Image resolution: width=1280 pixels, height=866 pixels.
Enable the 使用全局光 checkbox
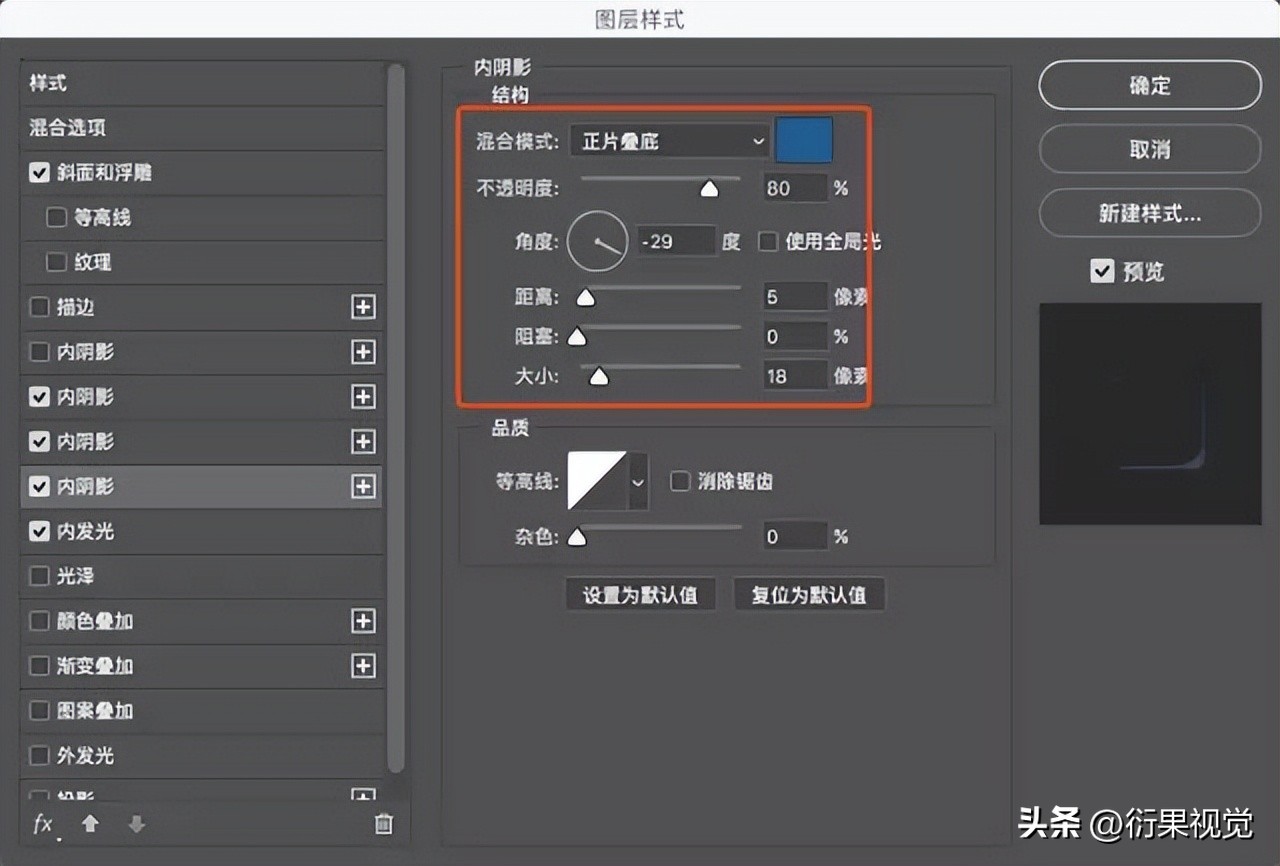[767, 241]
